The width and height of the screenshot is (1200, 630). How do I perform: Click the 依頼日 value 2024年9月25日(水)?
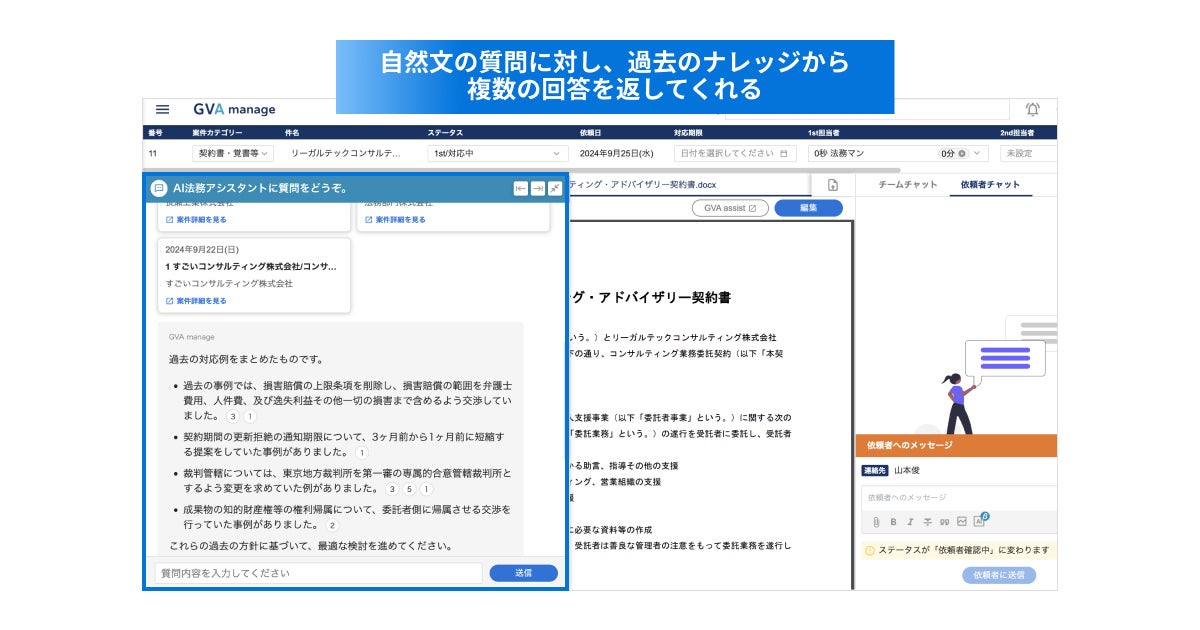tap(617, 153)
